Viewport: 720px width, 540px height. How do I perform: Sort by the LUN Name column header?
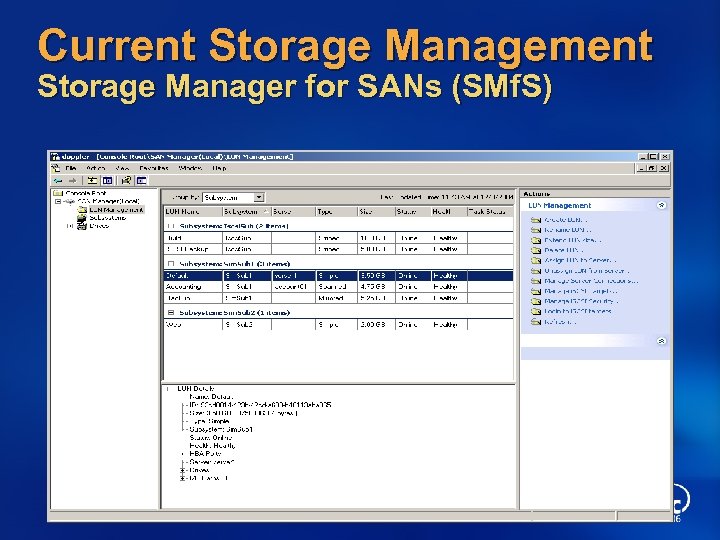[193, 212]
